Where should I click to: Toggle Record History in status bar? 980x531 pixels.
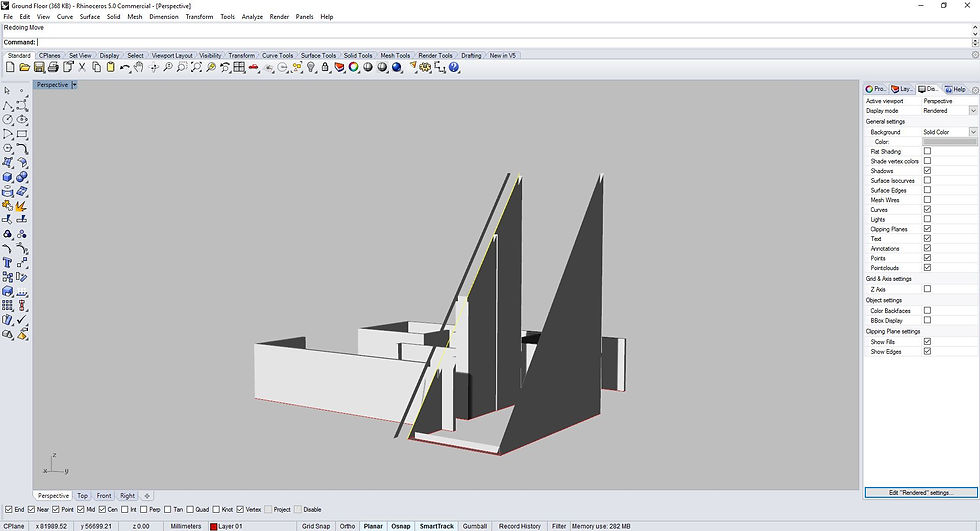pyautogui.click(x=520, y=526)
